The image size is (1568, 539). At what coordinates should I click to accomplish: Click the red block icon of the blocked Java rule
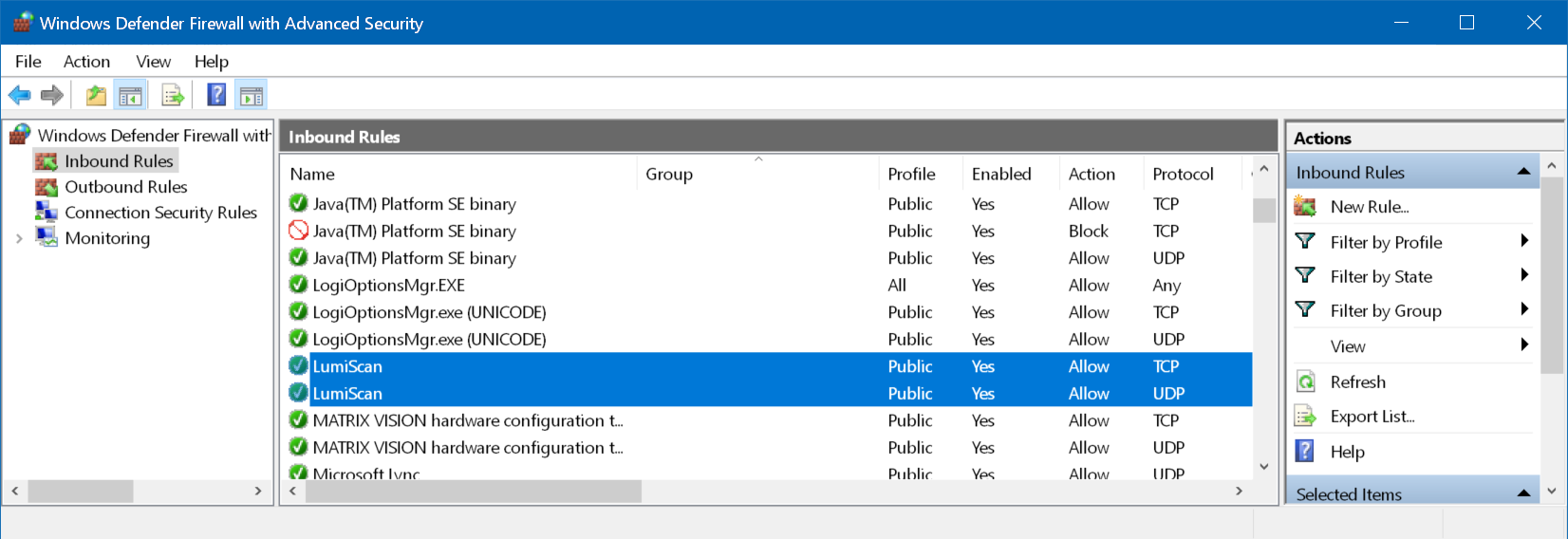coord(299,231)
